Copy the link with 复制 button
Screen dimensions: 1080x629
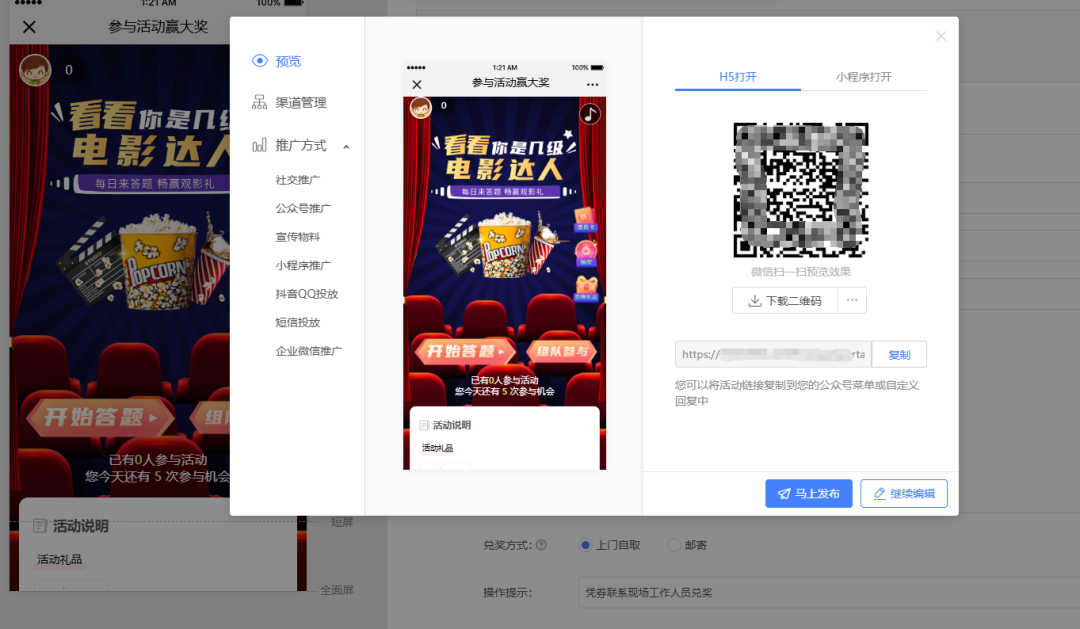[x=899, y=354]
